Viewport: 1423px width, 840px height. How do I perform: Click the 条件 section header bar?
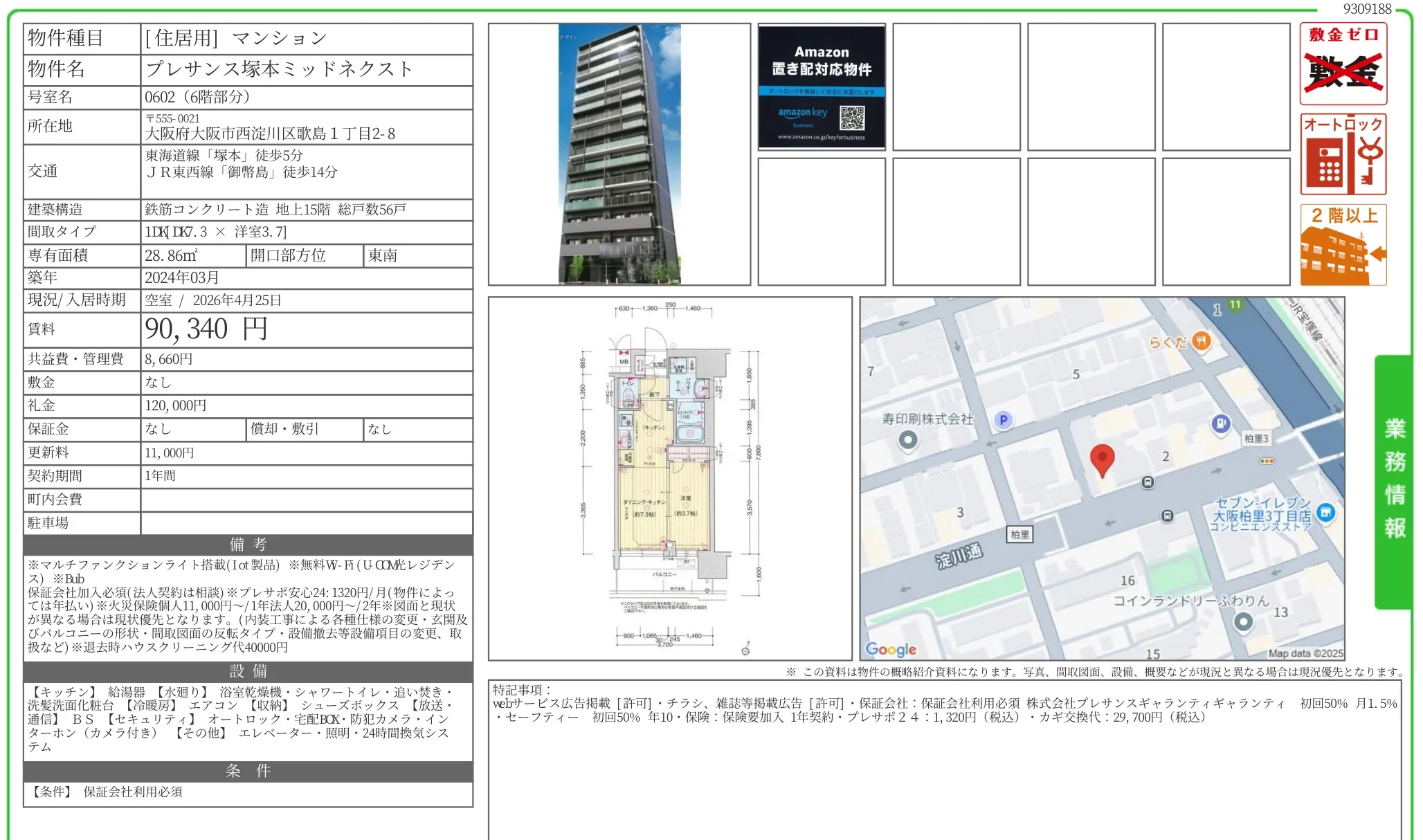pyautogui.click(x=248, y=771)
